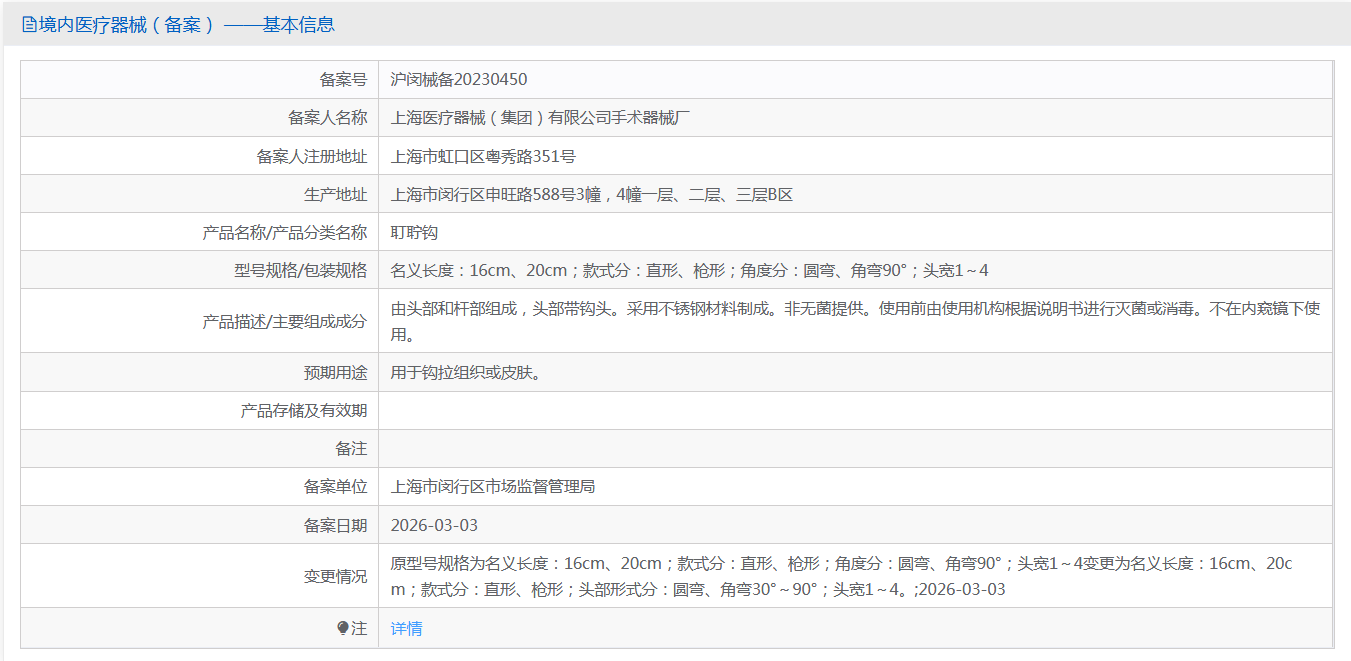The image size is (1351, 661).
Task: Click the 备案单位 label
Action: [x=335, y=487]
